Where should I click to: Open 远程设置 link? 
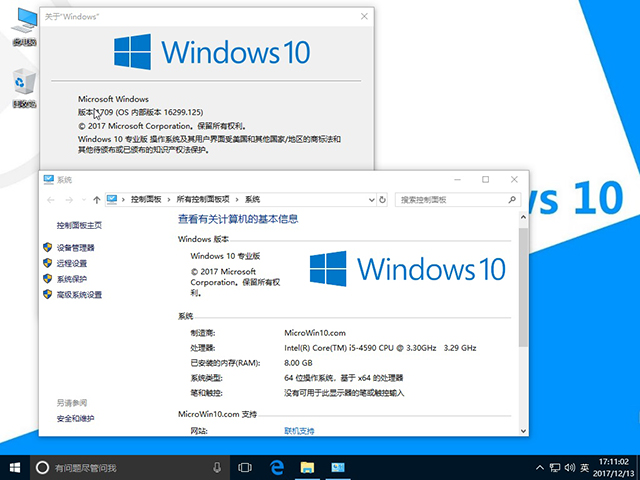72,263
